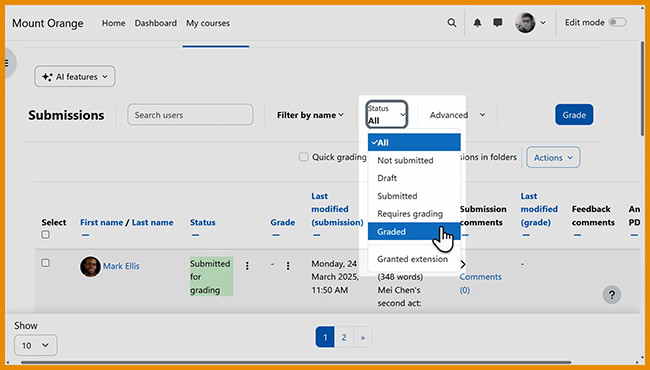Open the three-dot menu beside Submitted for grading
650x370 pixels.
tap(247, 266)
